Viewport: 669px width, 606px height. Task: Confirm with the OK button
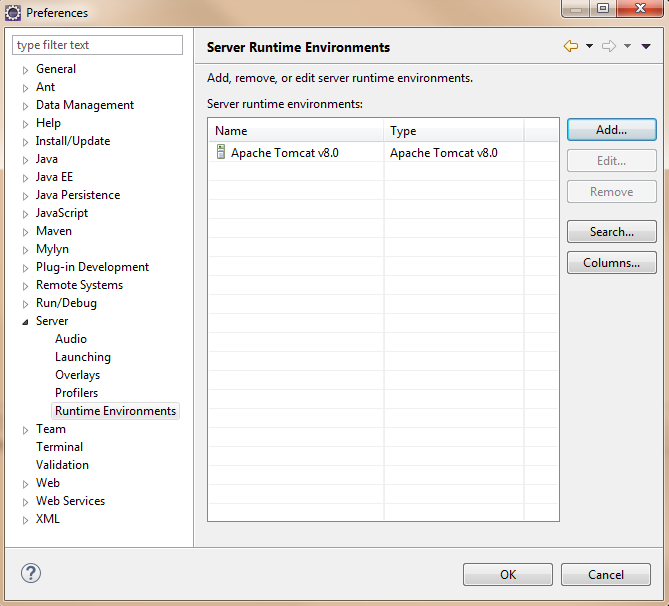(x=508, y=574)
